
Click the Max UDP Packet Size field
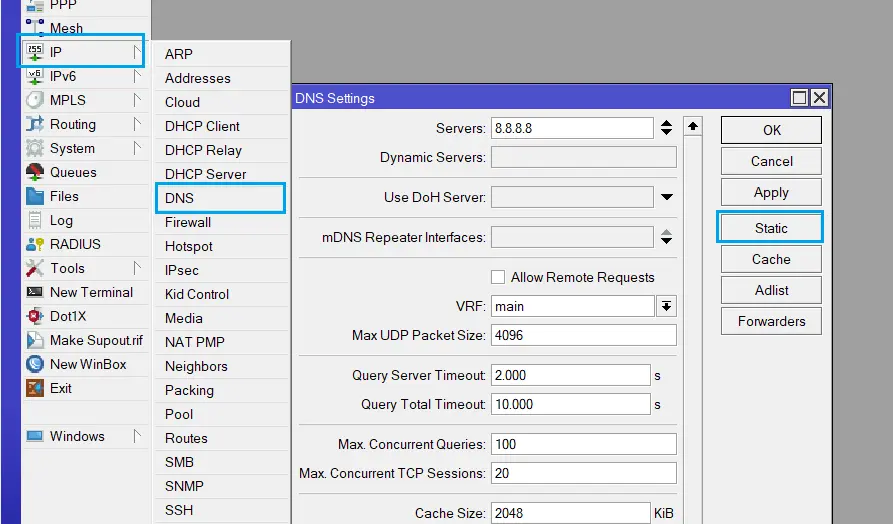[583, 335]
